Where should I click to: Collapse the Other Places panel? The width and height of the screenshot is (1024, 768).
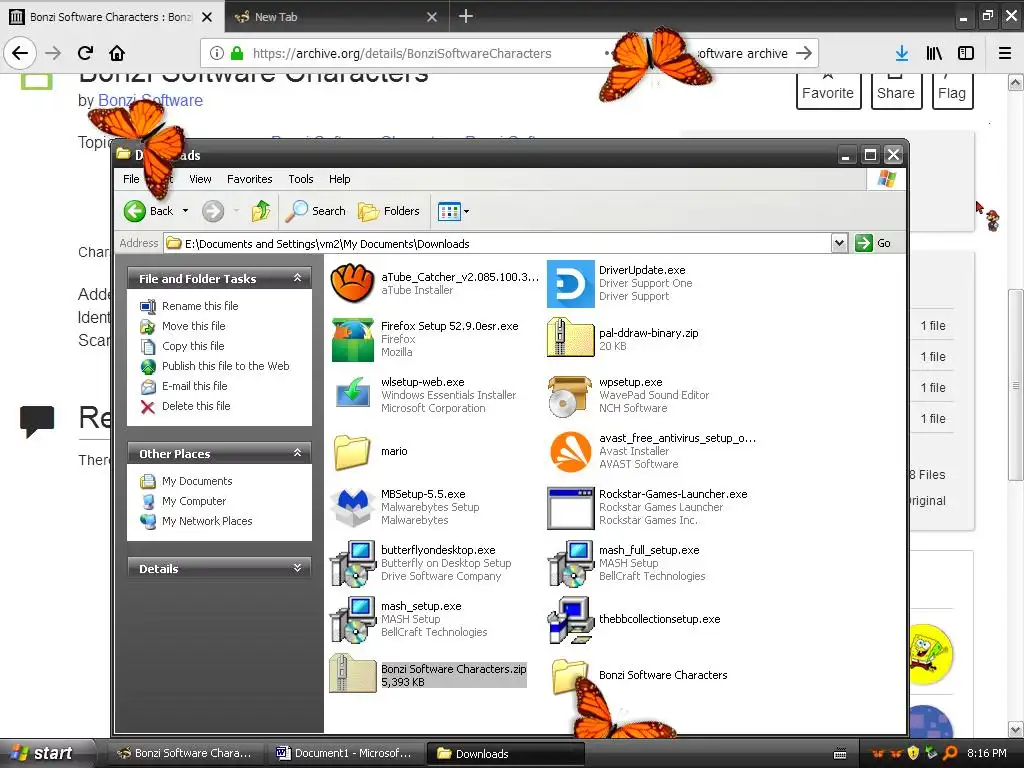coord(297,453)
